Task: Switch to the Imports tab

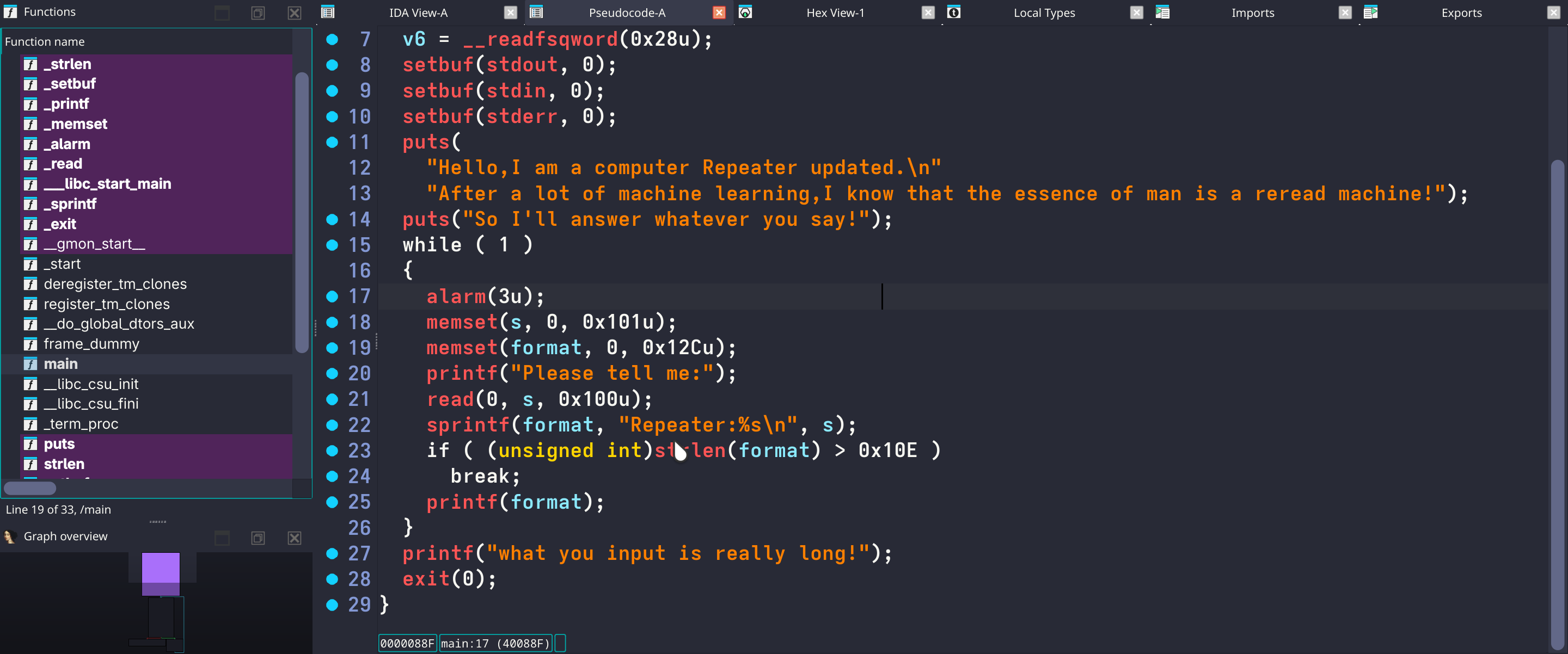Action: [1253, 13]
